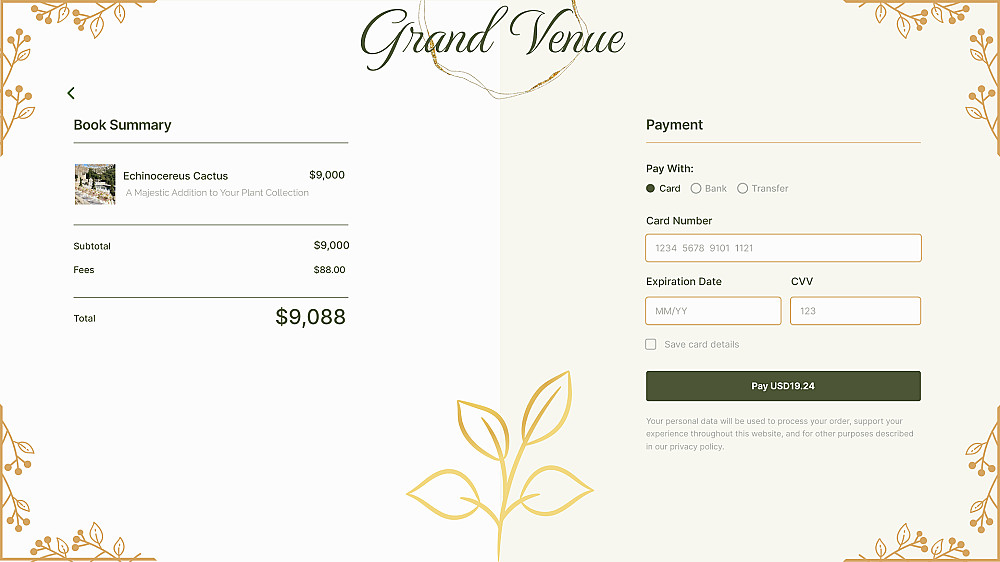This screenshot has width=1000, height=562.
Task: Click the Subtotal row label
Action: (x=92, y=246)
